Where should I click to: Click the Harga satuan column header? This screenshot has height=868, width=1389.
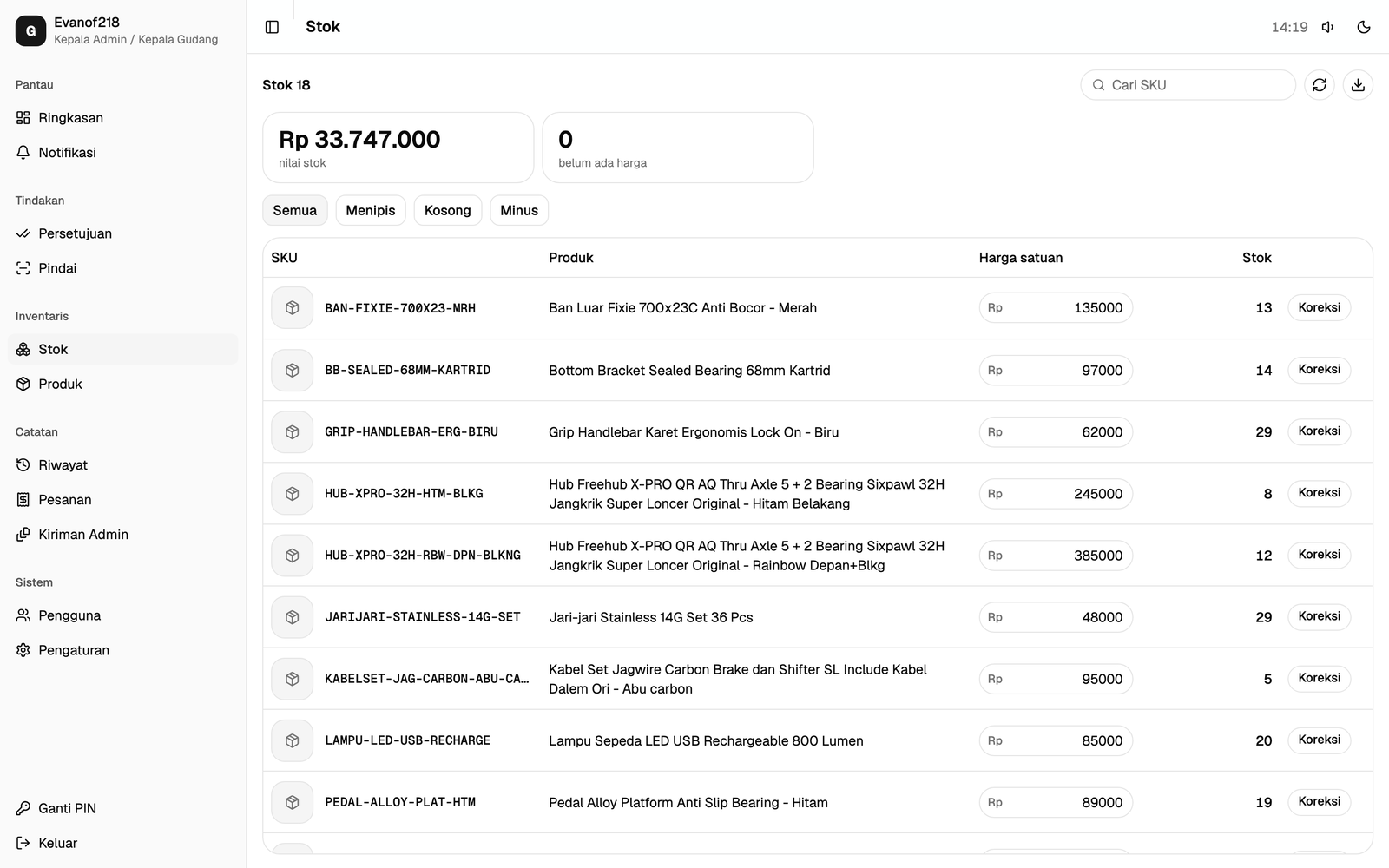[1021, 258]
